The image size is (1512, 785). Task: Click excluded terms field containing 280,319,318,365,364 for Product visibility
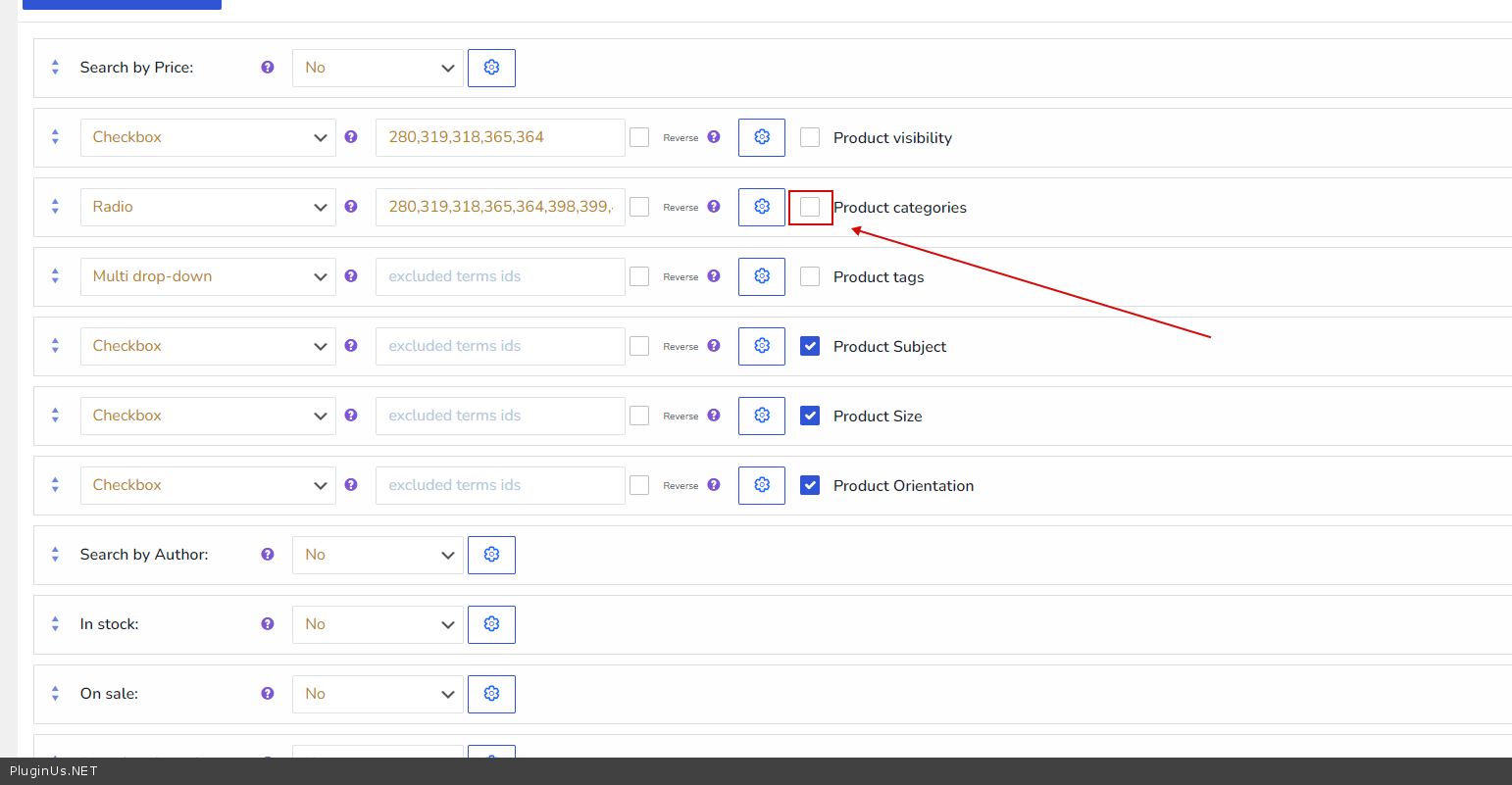[x=500, y=137]
